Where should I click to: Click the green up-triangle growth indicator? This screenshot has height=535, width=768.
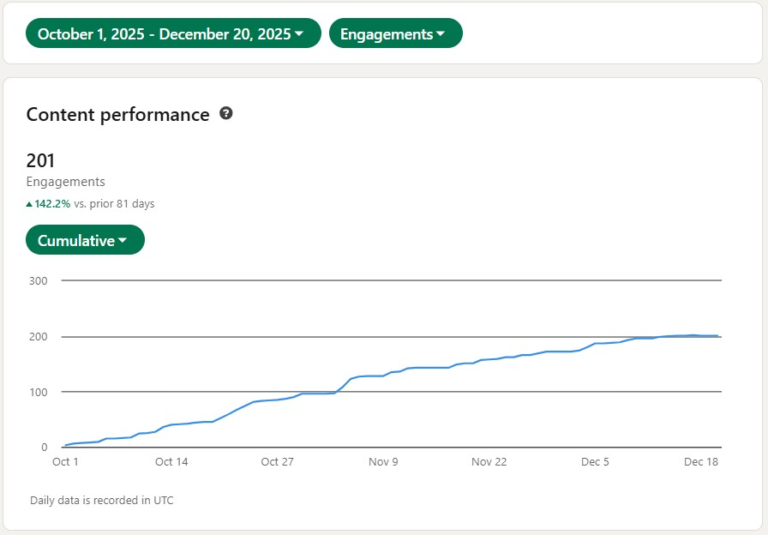coord(30,204)
